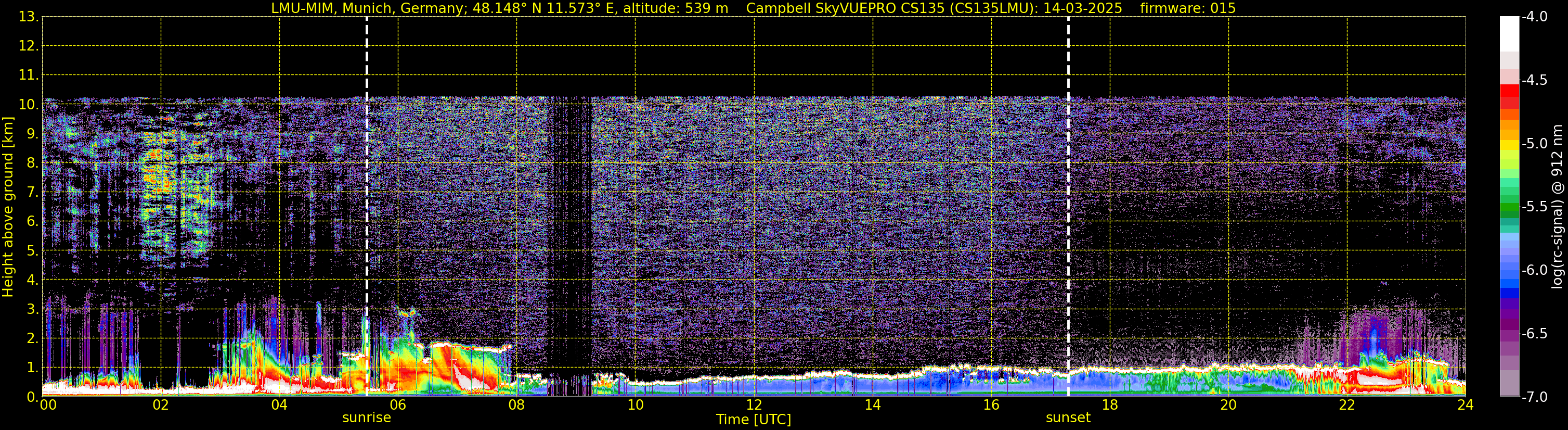
Task: Click the yellow band of the colorbar
Action: 1509,145
